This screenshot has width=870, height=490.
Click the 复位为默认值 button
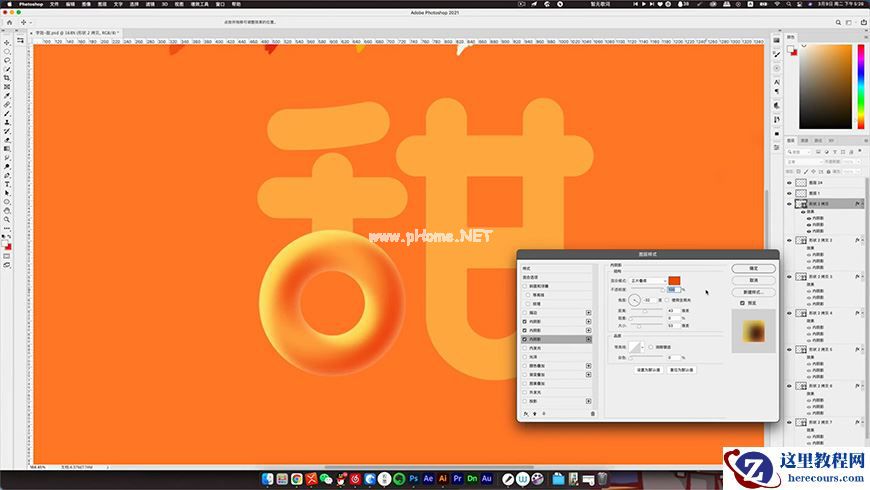point(681,370)
